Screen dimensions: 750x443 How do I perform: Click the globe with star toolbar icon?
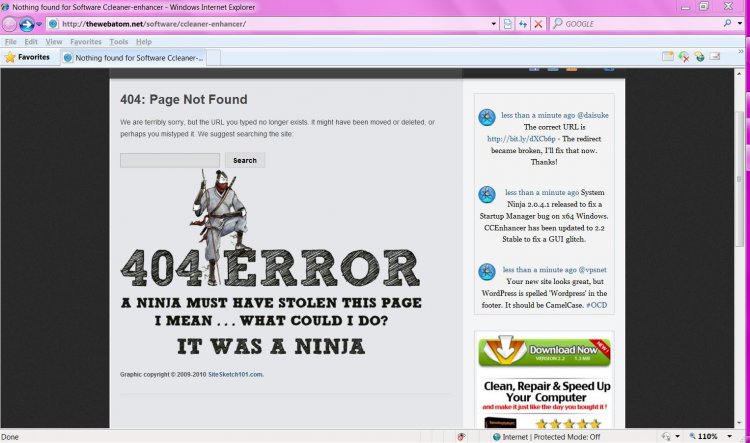[700, 57]
